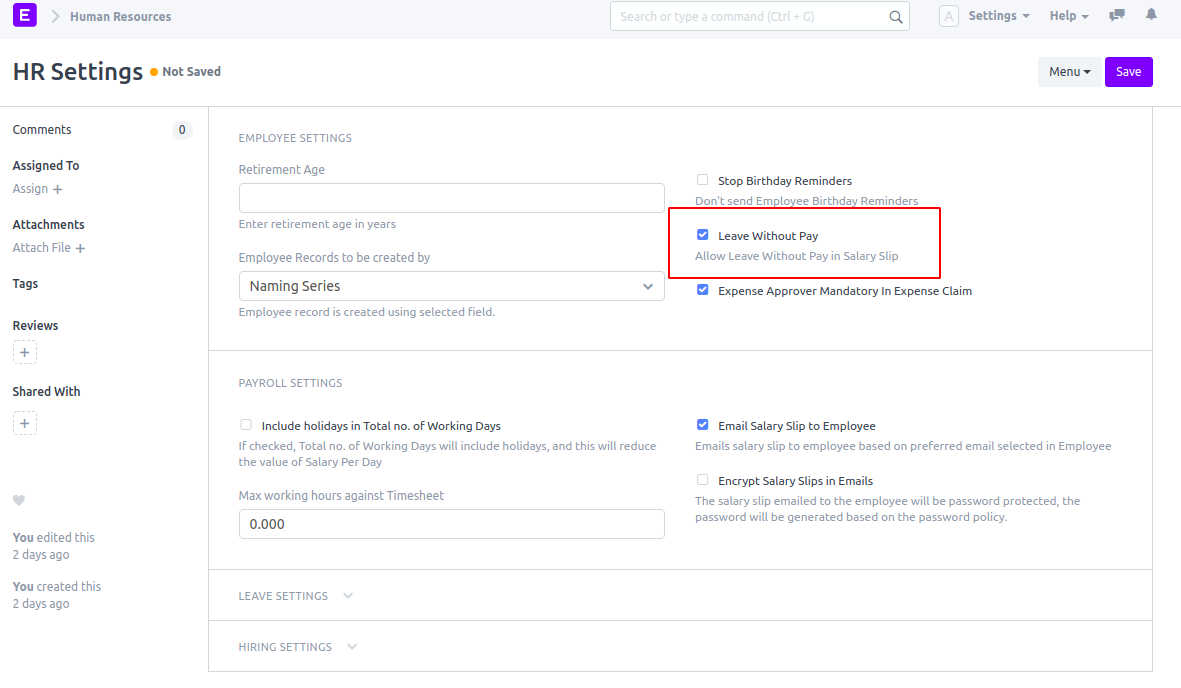Click the Retirement Age input field
Image resolution: width=1181 pixels, height=688 pixels.
point(451,197)
